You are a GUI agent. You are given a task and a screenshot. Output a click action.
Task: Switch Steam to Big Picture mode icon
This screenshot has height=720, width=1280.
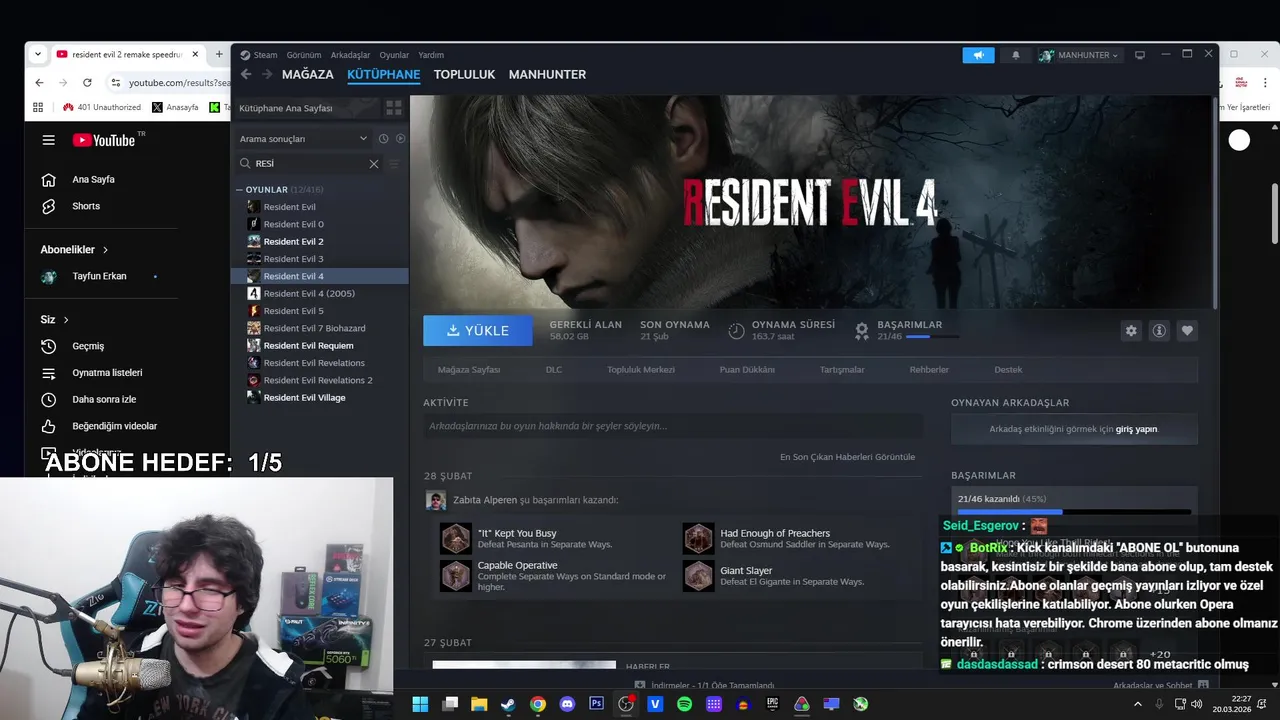pos(1139,55)
